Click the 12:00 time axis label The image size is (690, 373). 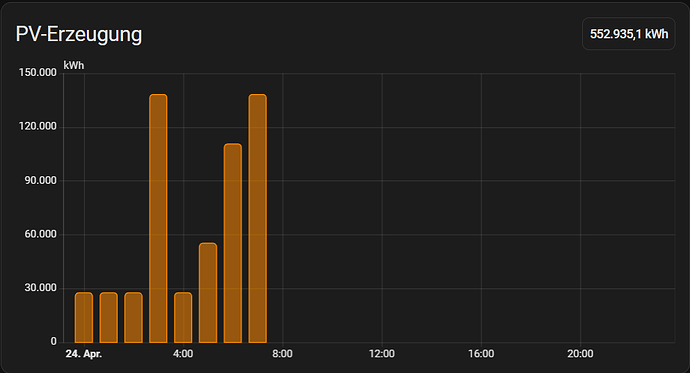tap(382, 354)
